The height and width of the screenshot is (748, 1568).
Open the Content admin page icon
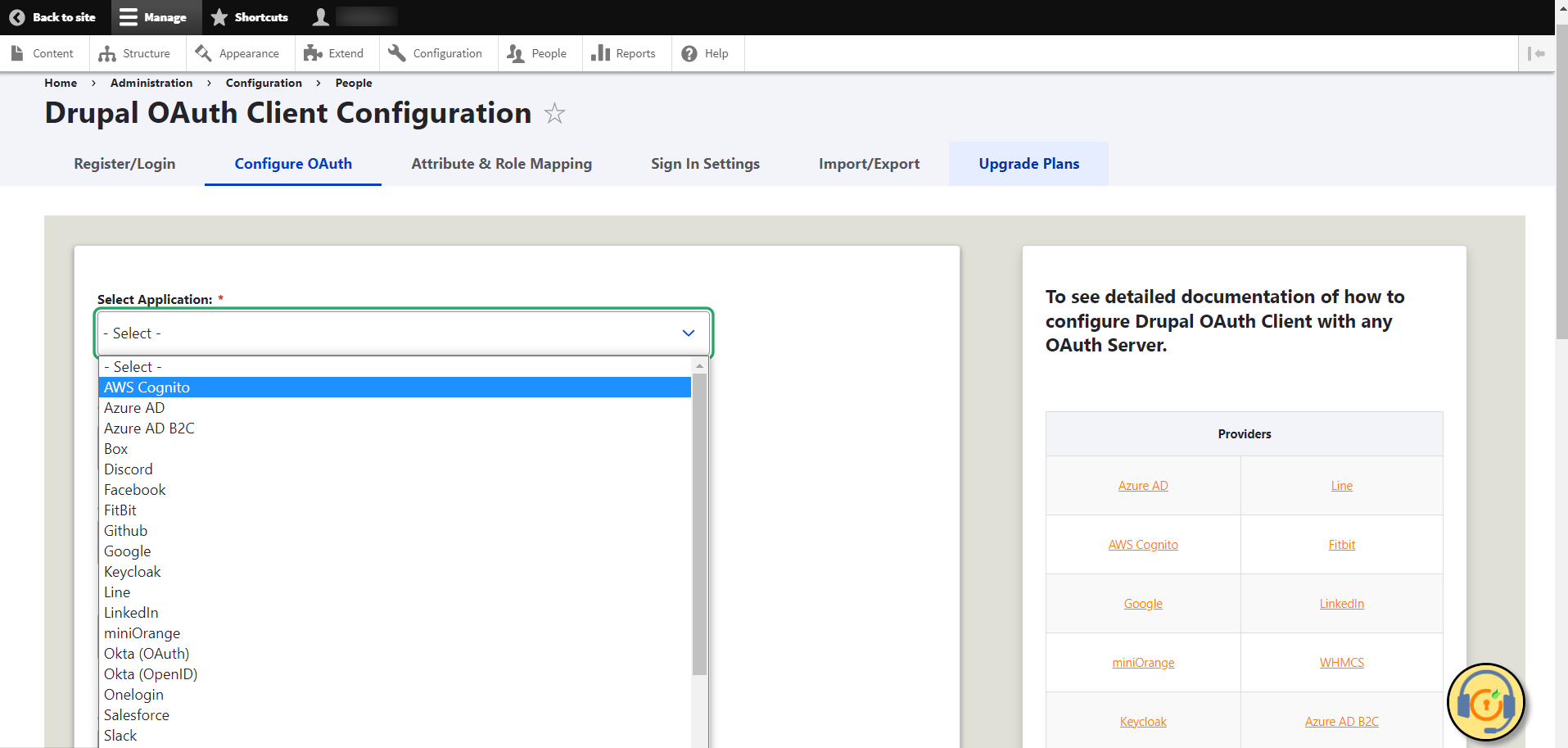(x=18, y=52)
